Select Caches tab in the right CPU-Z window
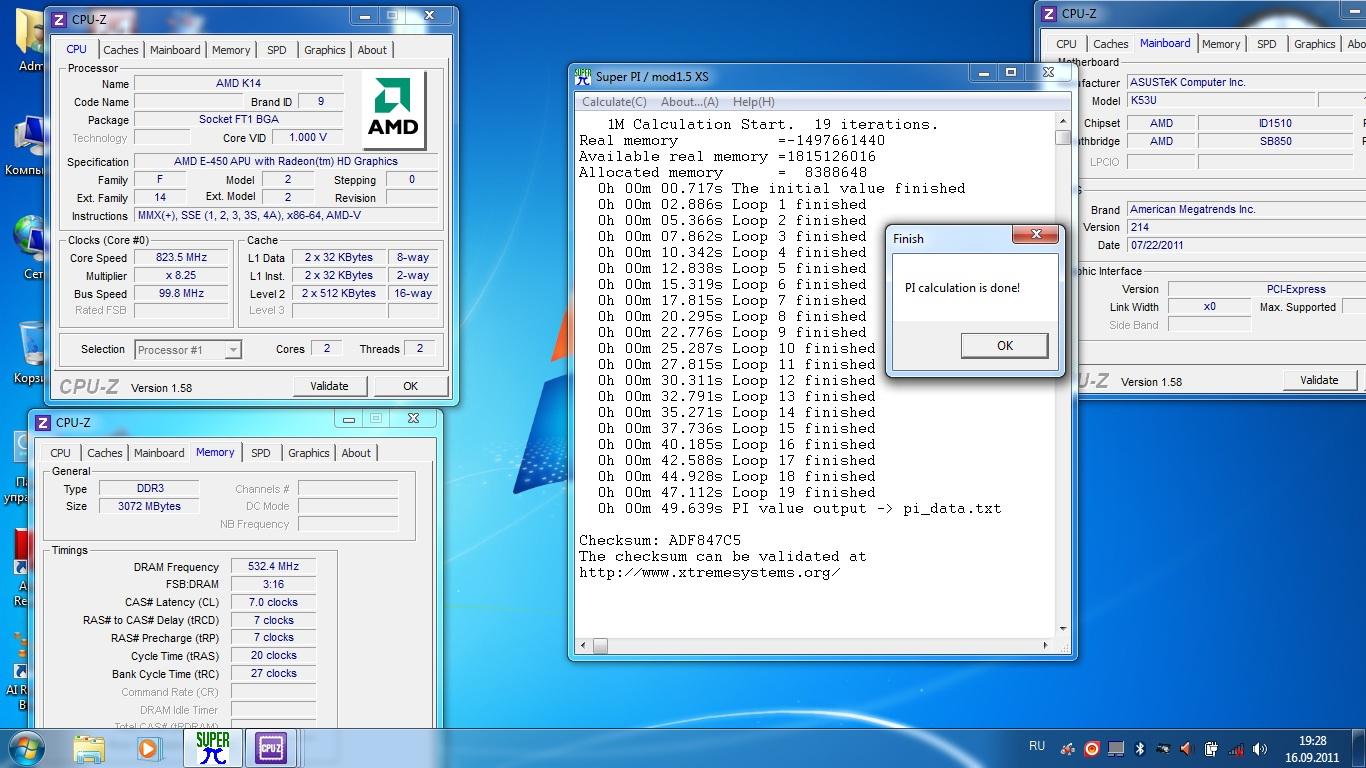Viewport: 1366px width, 768px height. pyautogui.click(x=1111, y=44)
